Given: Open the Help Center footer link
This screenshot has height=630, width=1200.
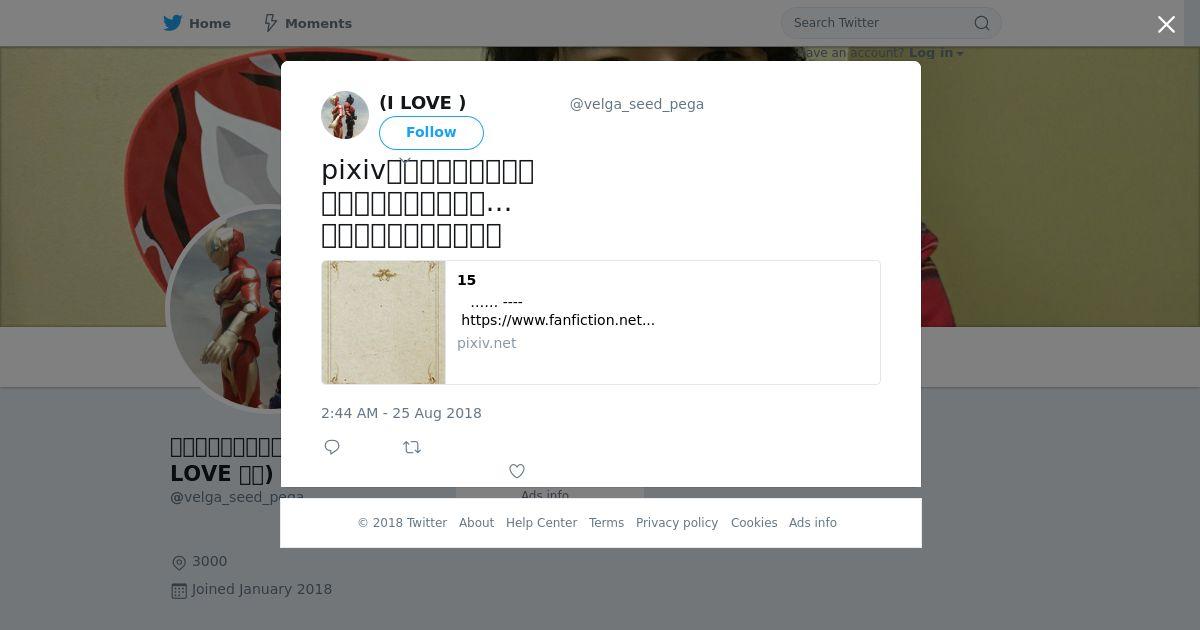Looking at the screenshot, I should point(541,523).
